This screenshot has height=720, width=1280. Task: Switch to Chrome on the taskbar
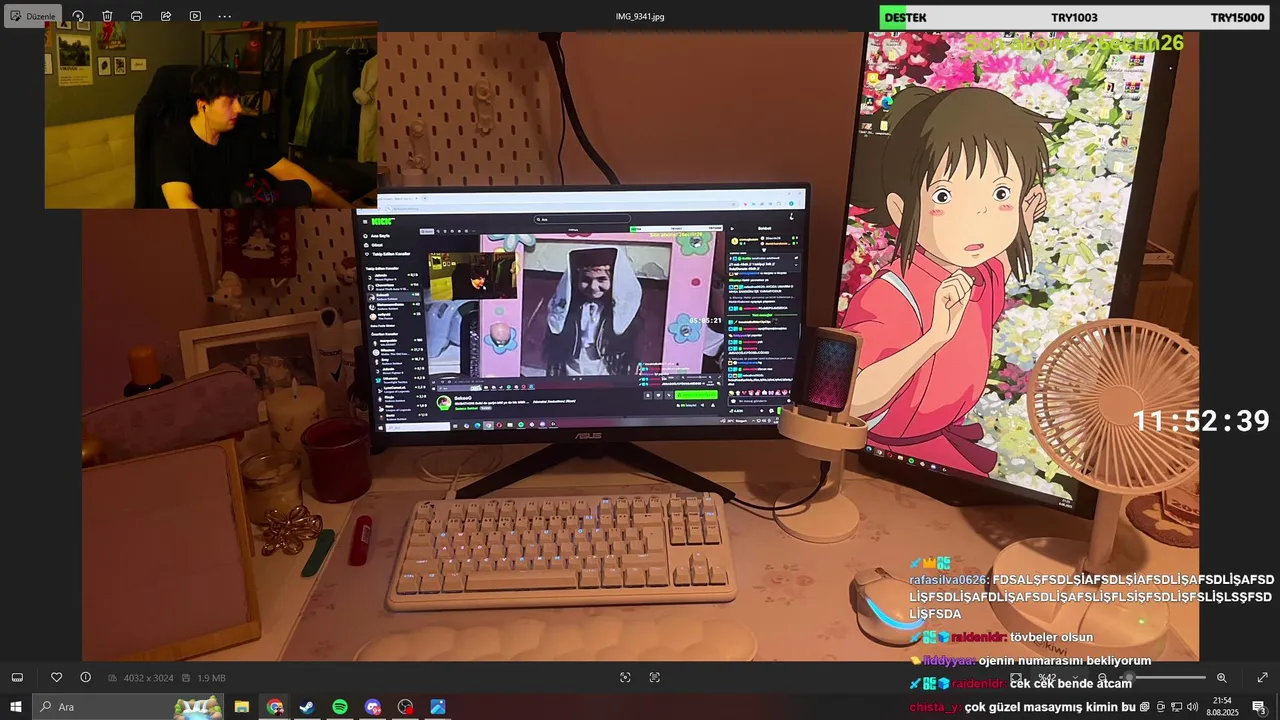[x=275, y=707]
